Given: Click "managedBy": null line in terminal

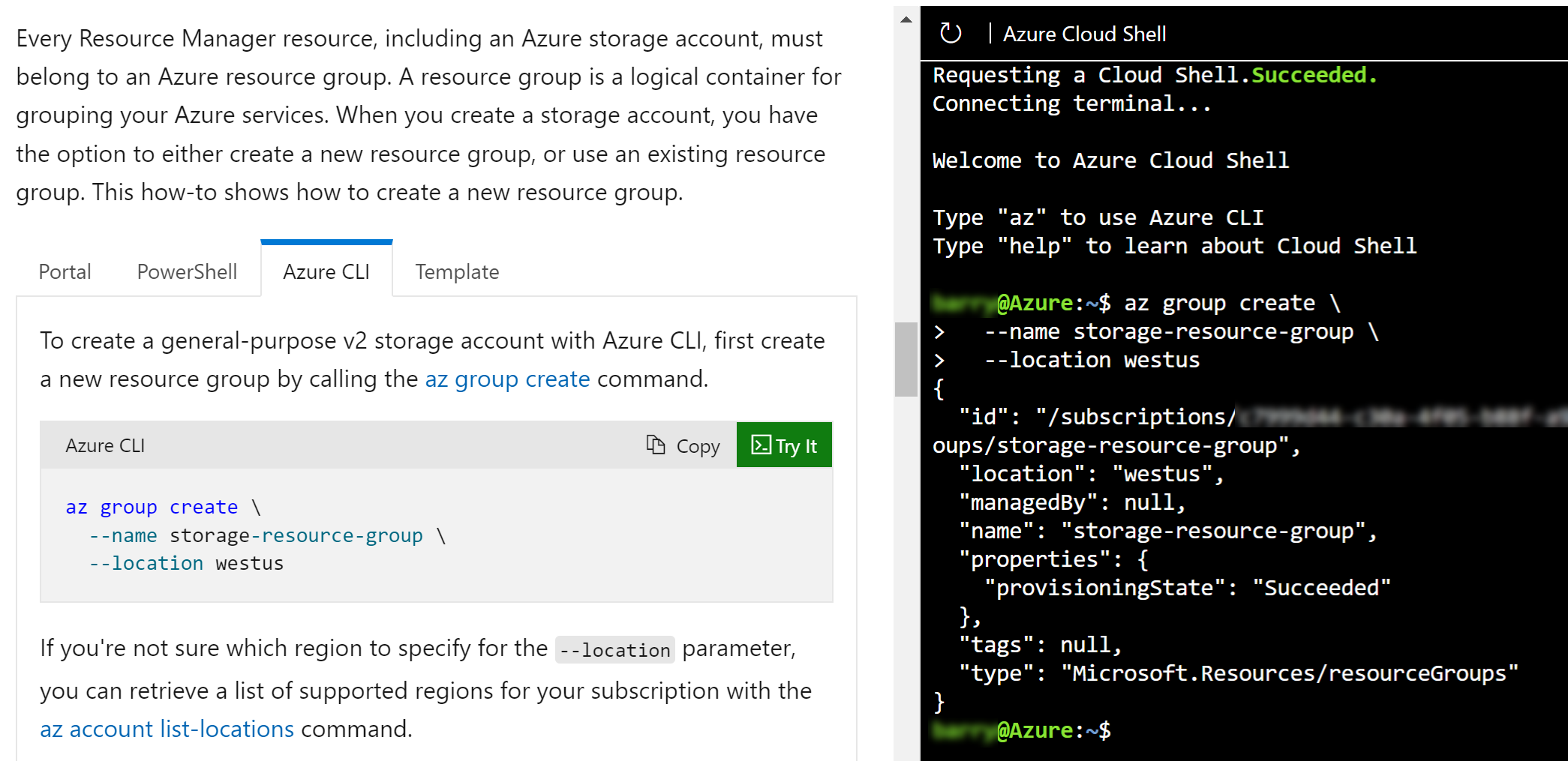Looking at the screenshot, I should pyautogui.click(x=1072, y=502).
